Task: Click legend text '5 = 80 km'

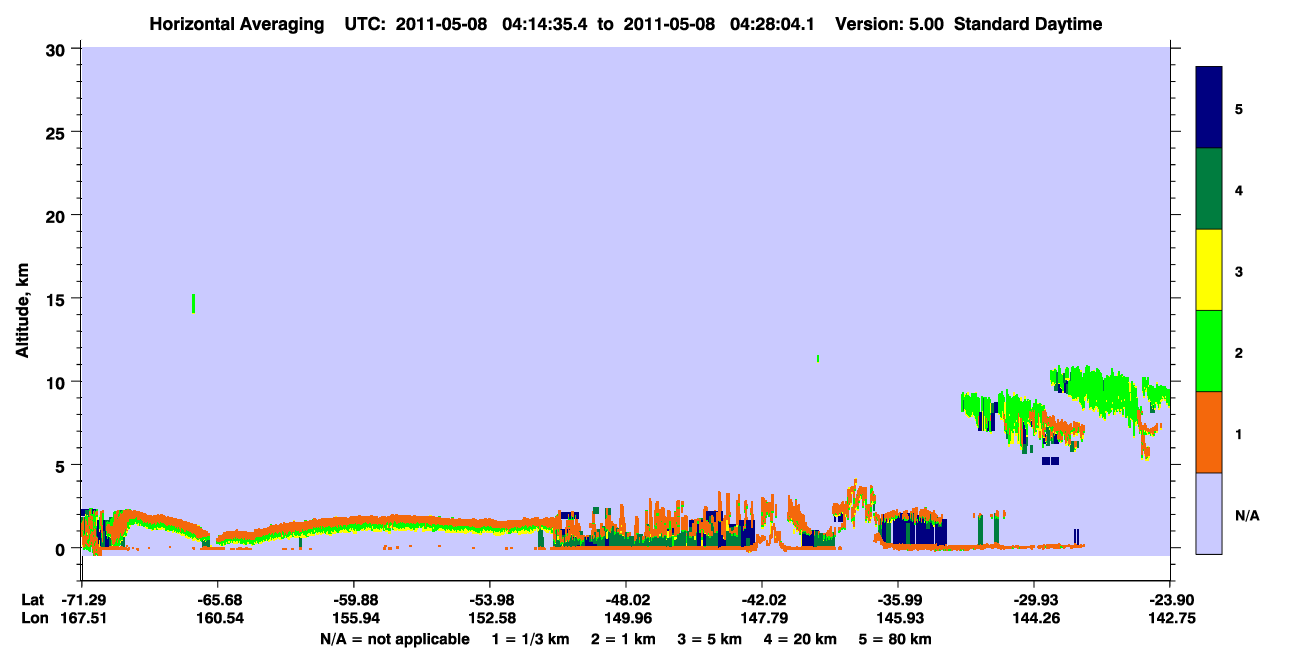Action: 896,639
